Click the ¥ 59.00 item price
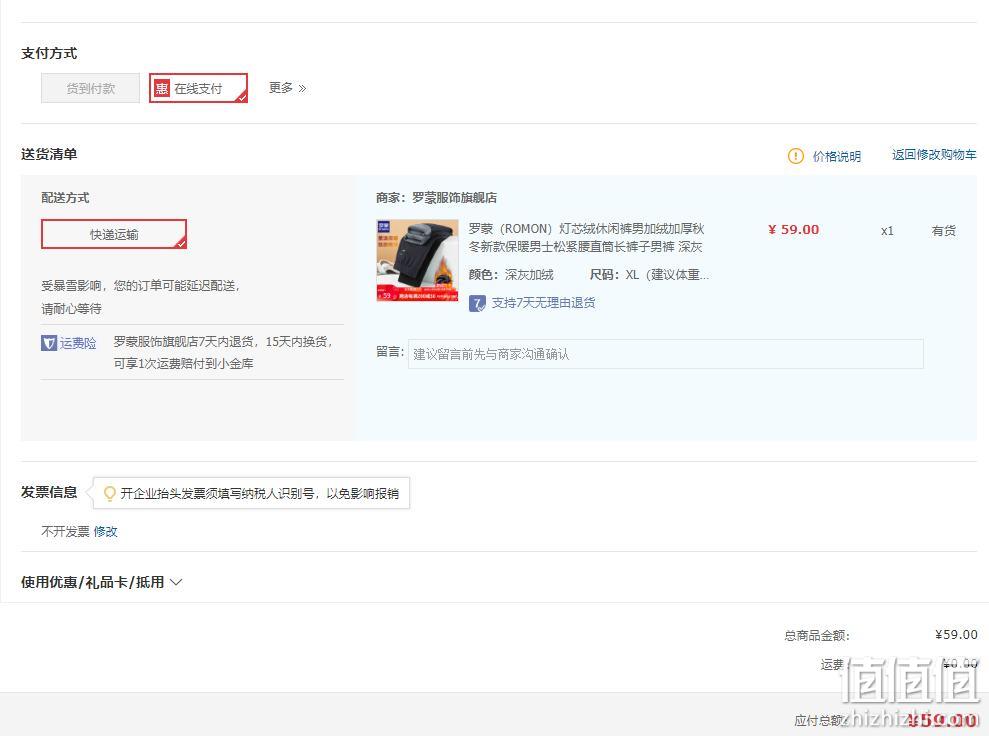 point(793,230)
